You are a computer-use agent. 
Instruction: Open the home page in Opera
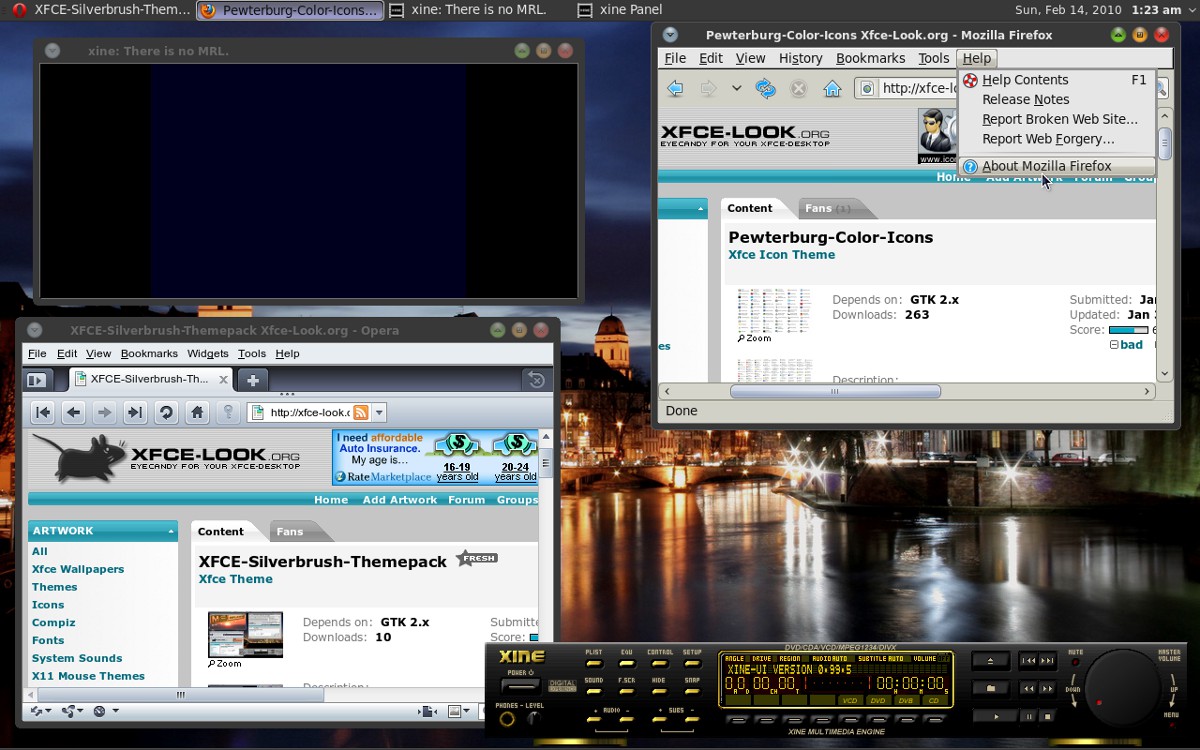coord(198,412)
